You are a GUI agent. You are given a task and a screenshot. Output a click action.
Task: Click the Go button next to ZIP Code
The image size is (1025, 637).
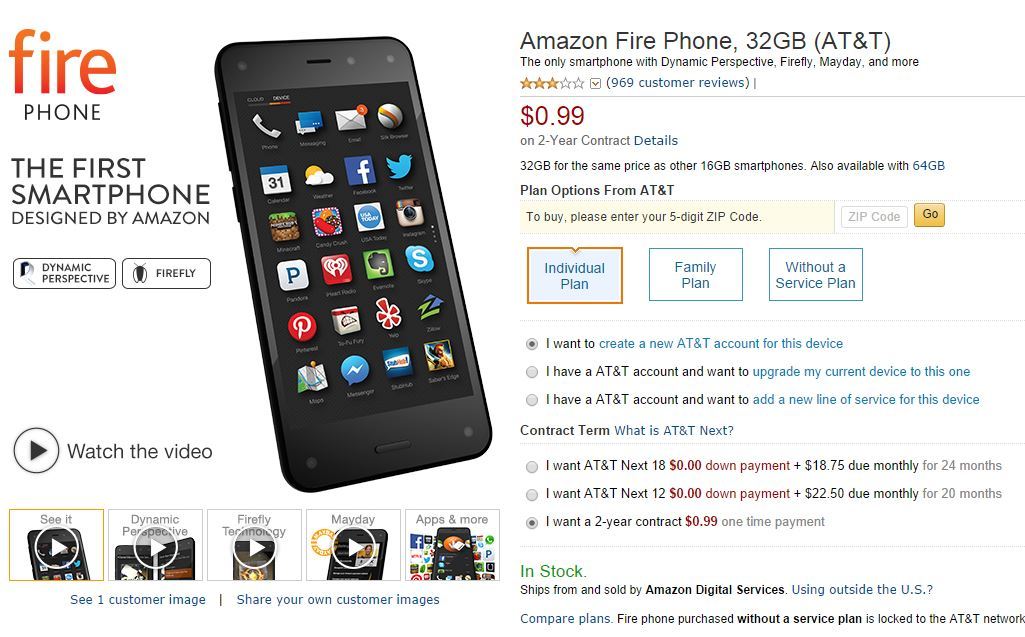pos(930,215)
